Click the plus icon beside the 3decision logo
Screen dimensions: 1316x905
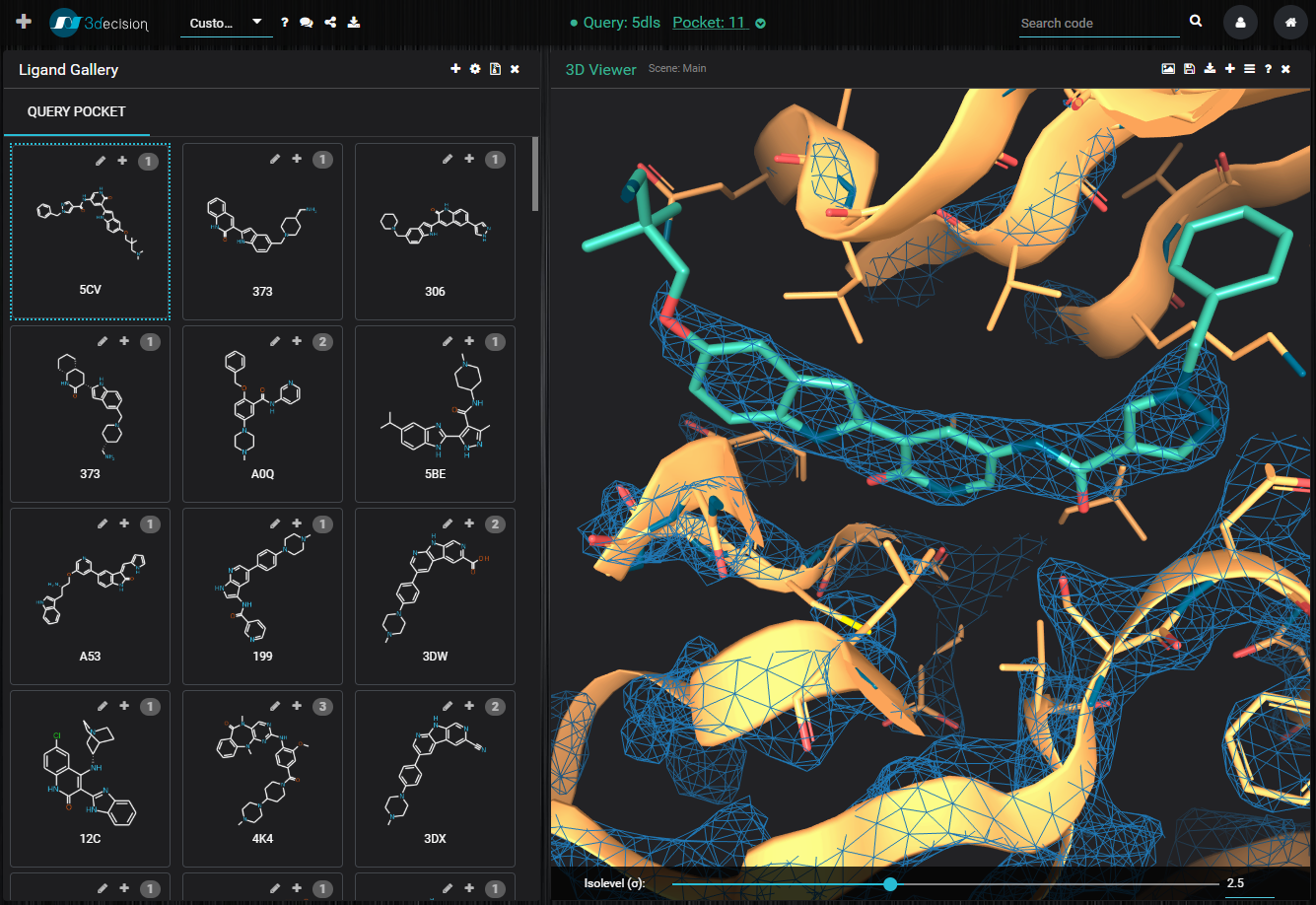pos(24,22)
